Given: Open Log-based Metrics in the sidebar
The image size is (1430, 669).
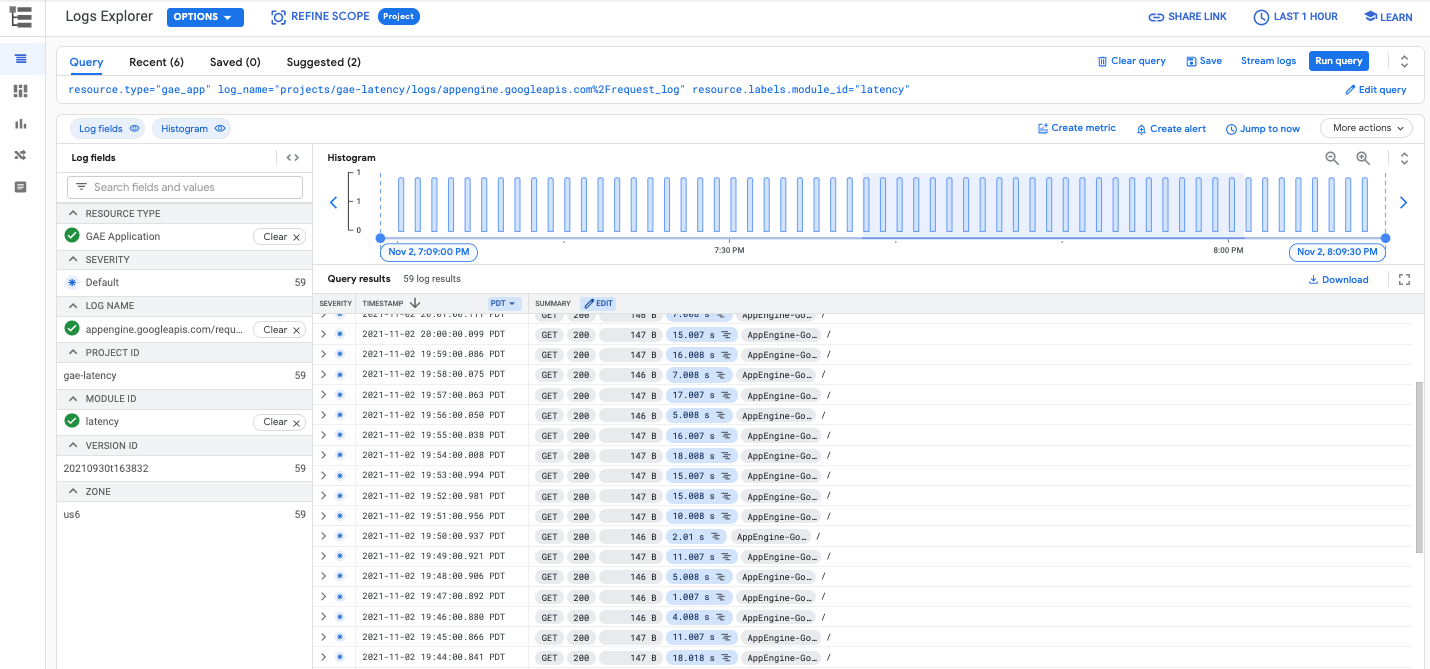Looking at the screenshot, I should point(21,124).
